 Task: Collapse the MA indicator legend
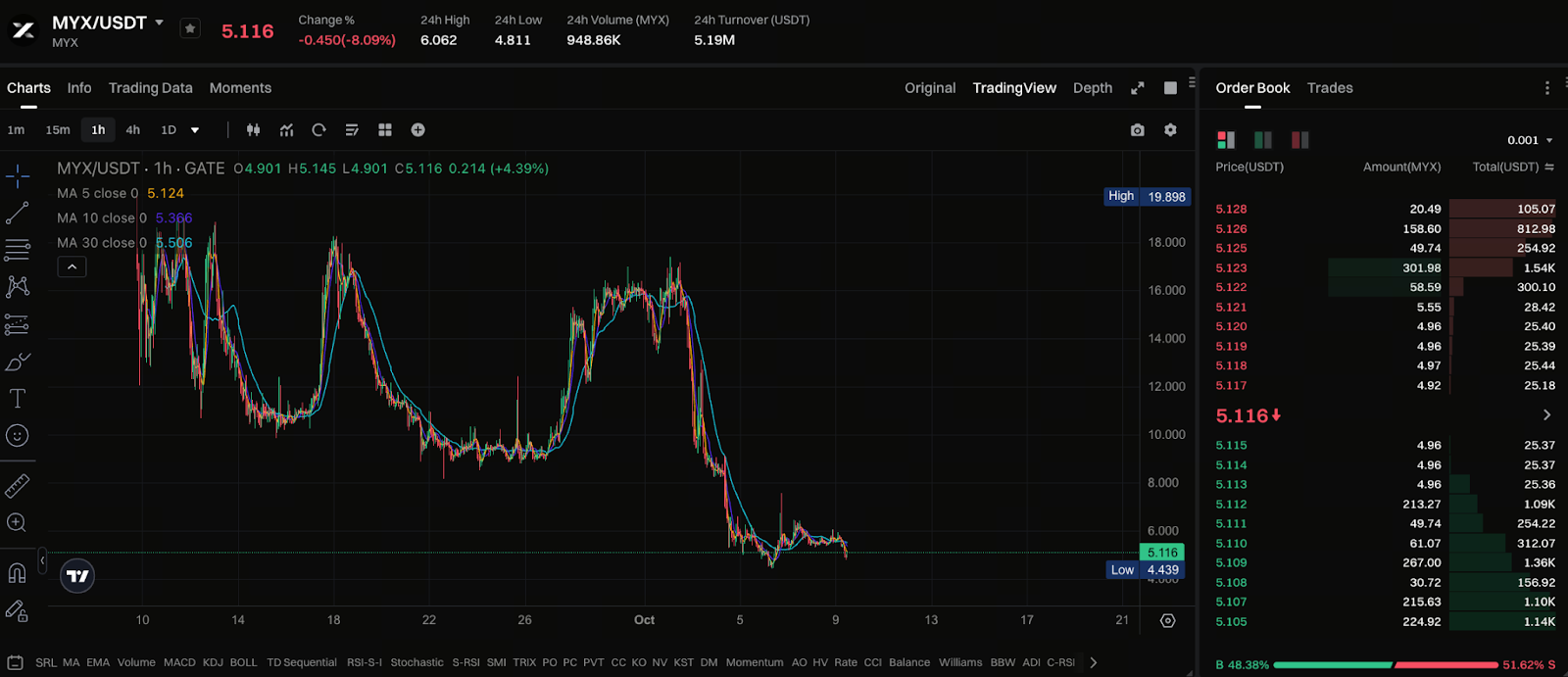pos(72,266)
